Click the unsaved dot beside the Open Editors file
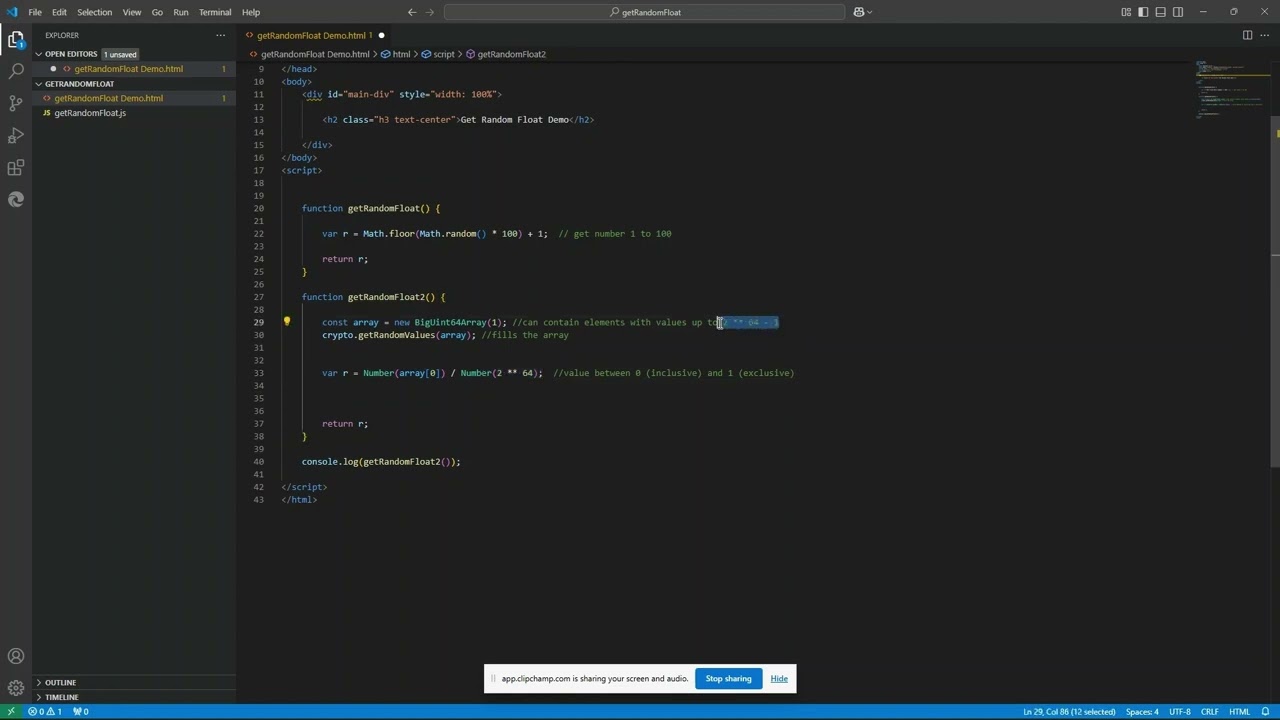The height and width of the screenshot is (720, 1280). [x=54, y=69]
